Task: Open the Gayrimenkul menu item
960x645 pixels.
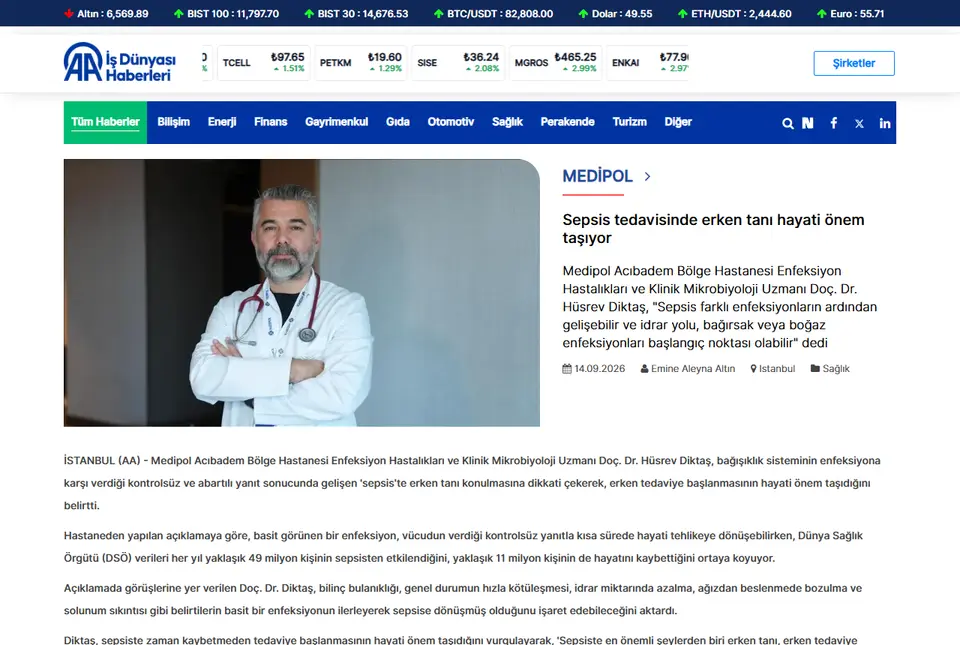Action: click(337, 122)
